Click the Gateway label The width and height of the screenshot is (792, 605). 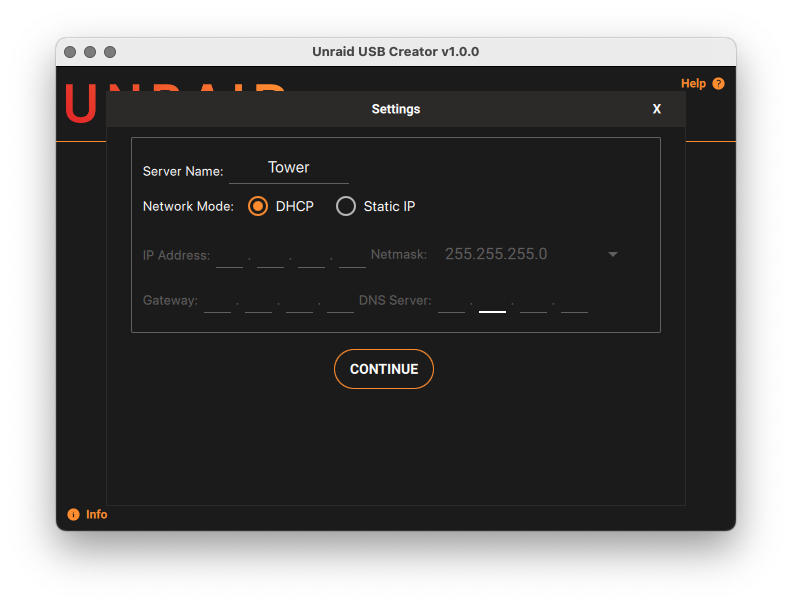click(x=170, y=300)
